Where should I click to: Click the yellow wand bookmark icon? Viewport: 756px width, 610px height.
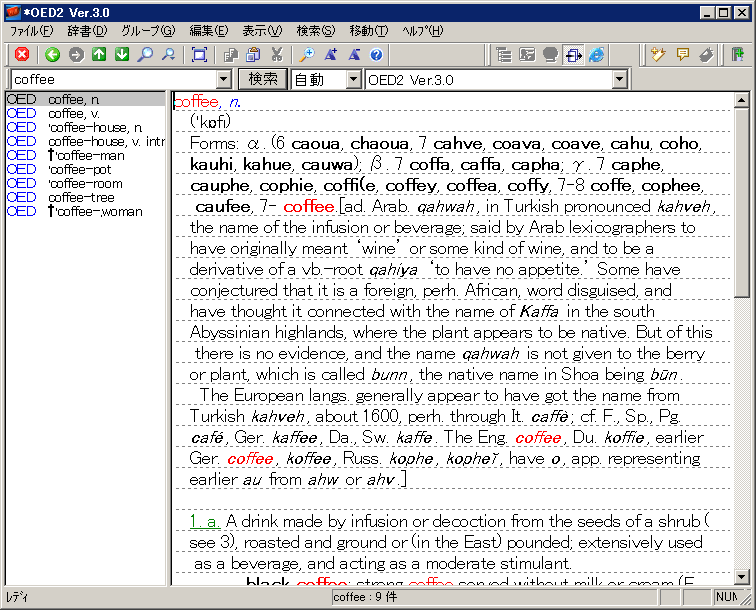[658, 54]
